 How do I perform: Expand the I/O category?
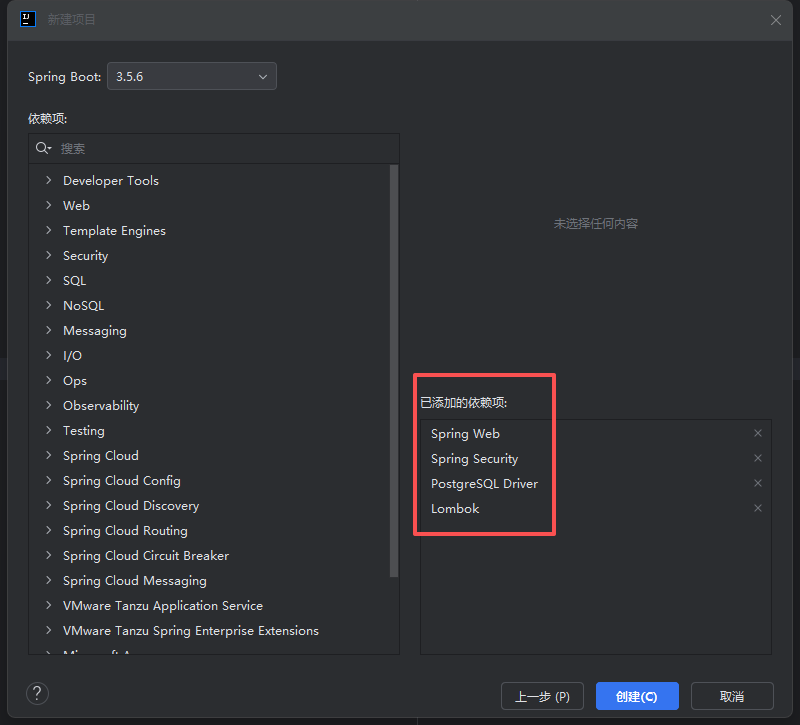click(48, 355)
